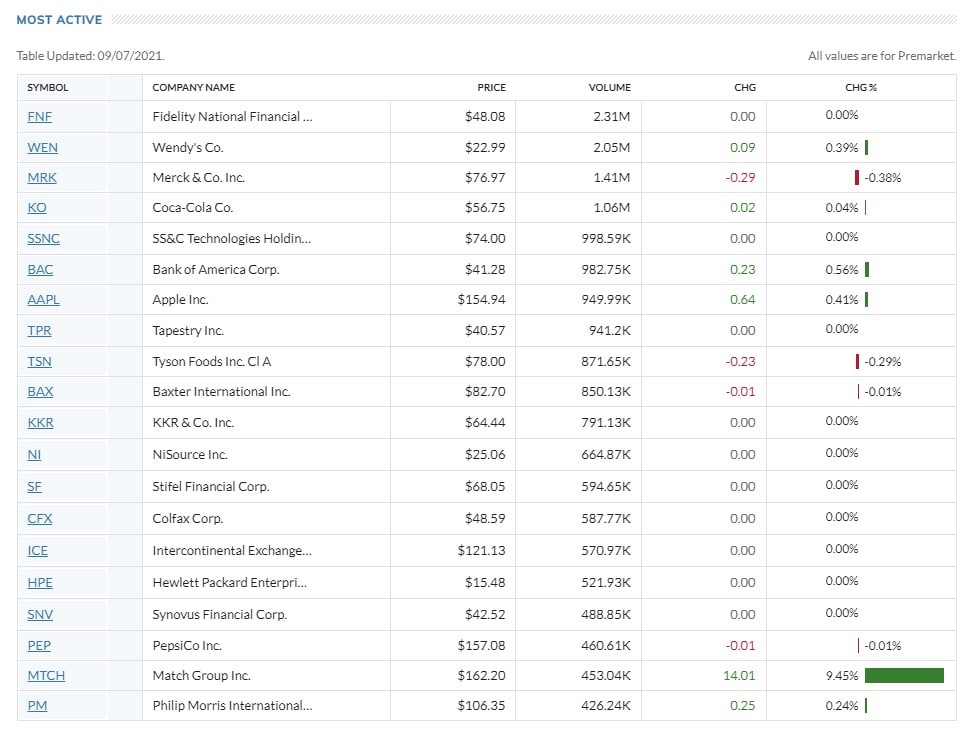Open the CFX ticker link
The image size is (972, 733).
point(40,518)
